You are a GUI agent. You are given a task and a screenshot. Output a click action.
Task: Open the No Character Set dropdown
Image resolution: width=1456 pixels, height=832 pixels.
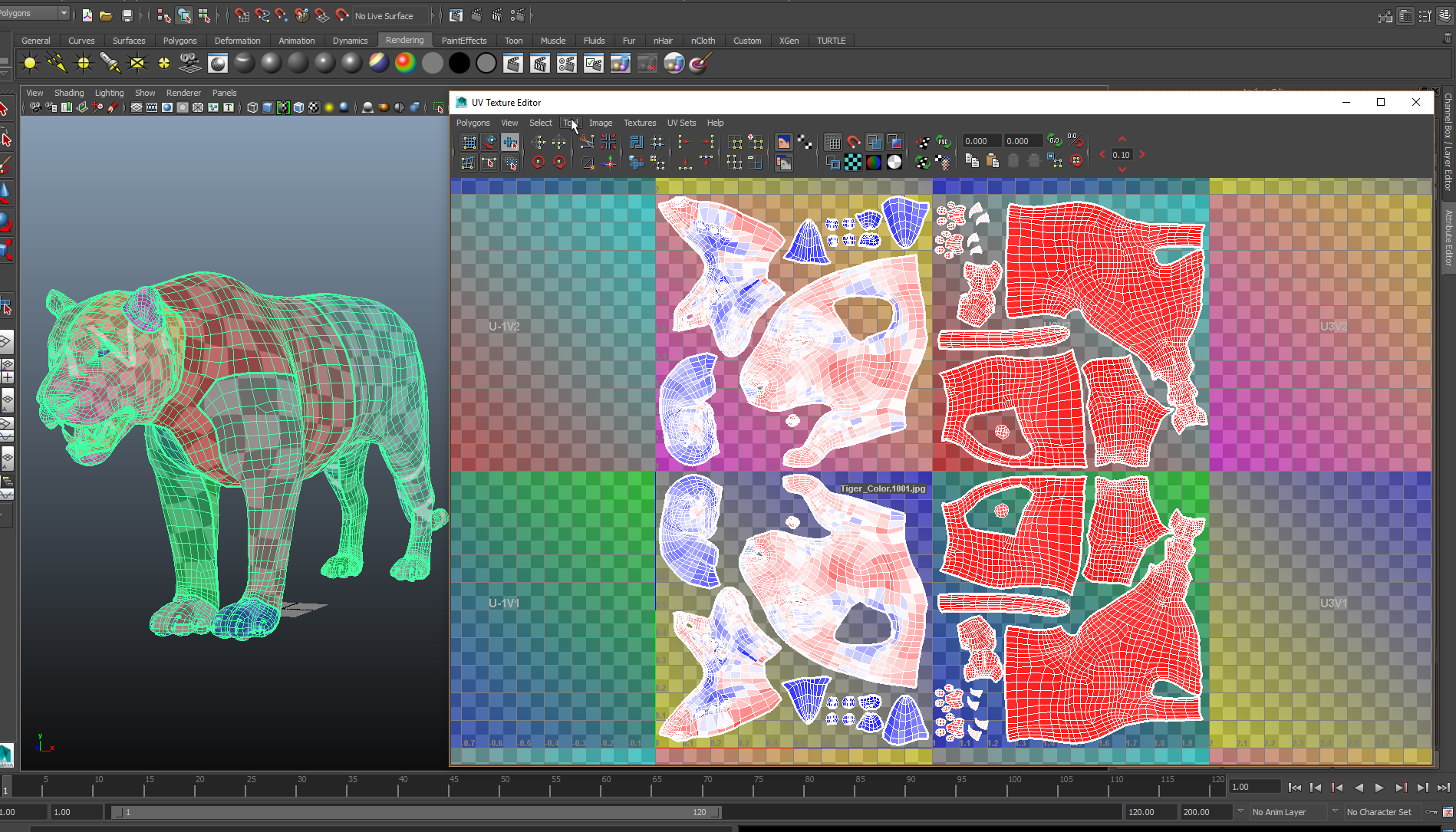pyautogui.click(x=1381, y=811)
